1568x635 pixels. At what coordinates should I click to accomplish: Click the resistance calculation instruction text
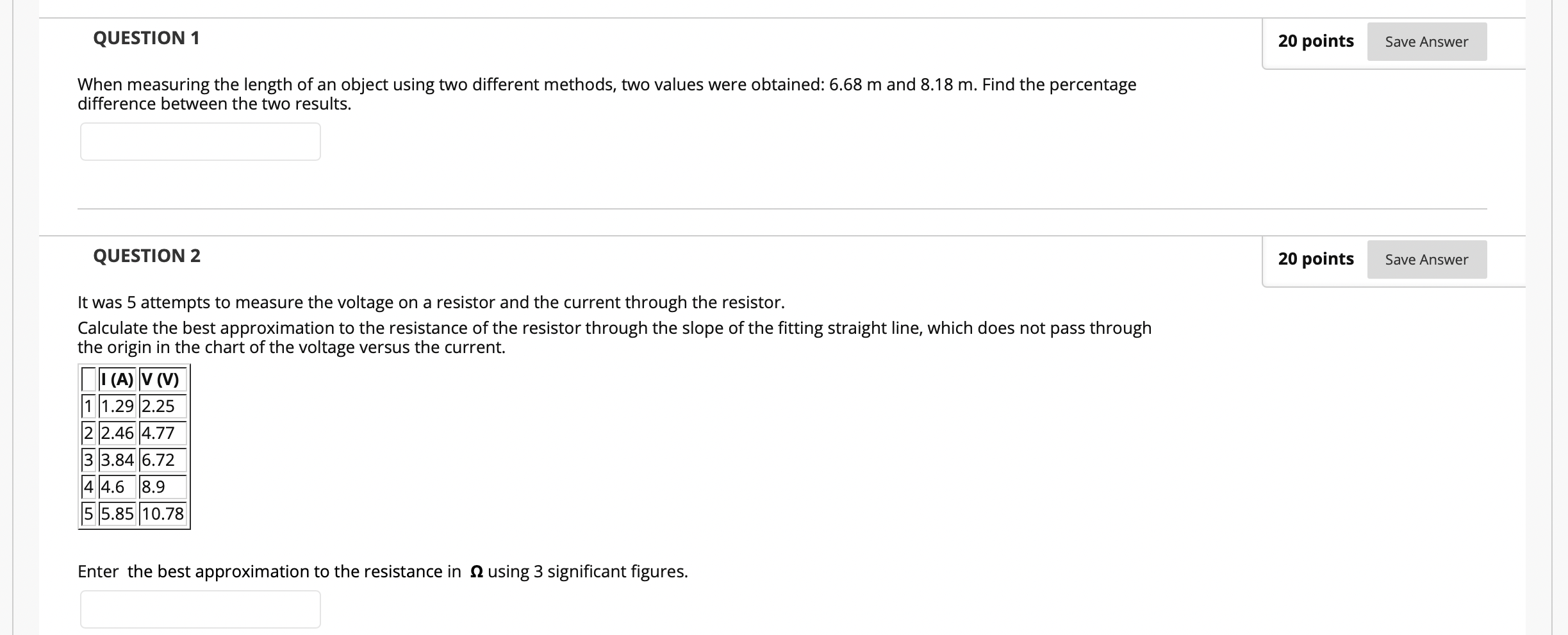(614, 337)
